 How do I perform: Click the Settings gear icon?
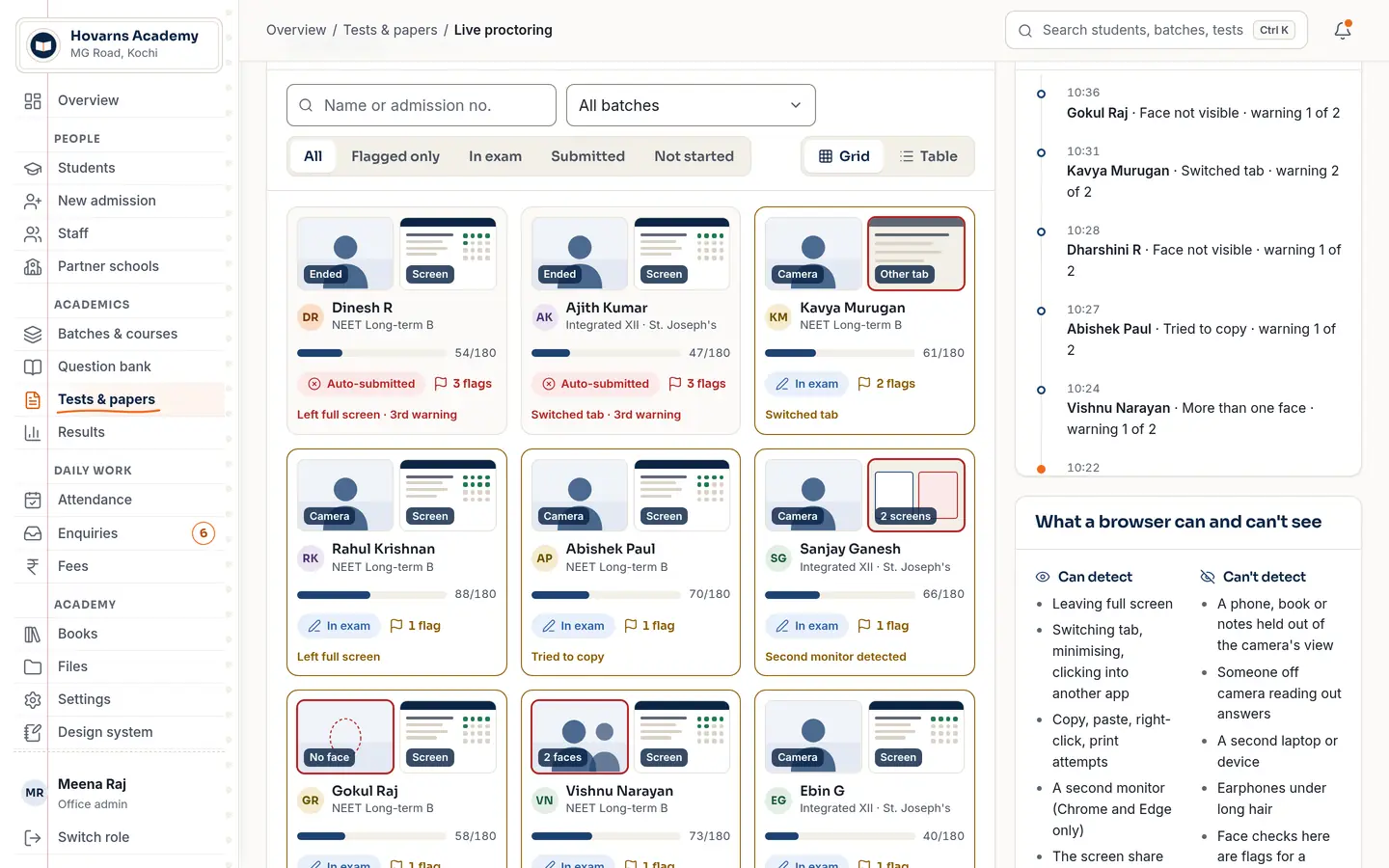[x=33, y=699]
